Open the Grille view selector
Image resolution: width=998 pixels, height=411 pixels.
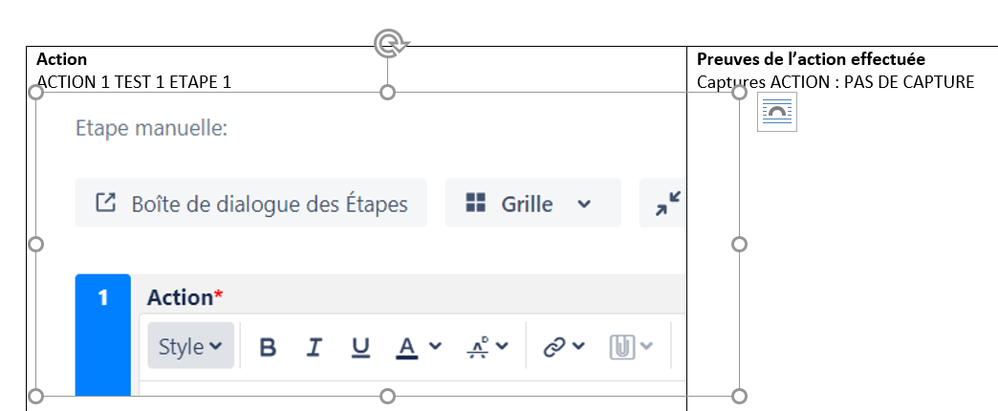(533, 203)
